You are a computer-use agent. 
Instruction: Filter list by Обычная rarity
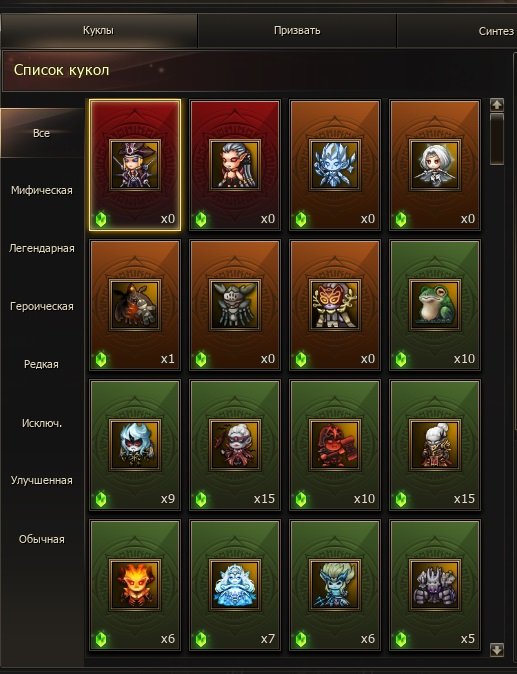[42, 539]
